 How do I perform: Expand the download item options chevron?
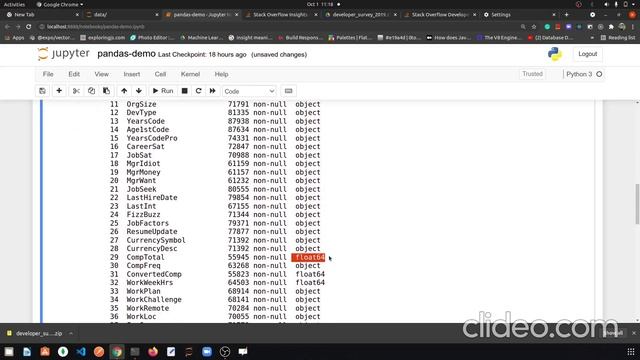(71, 333)
